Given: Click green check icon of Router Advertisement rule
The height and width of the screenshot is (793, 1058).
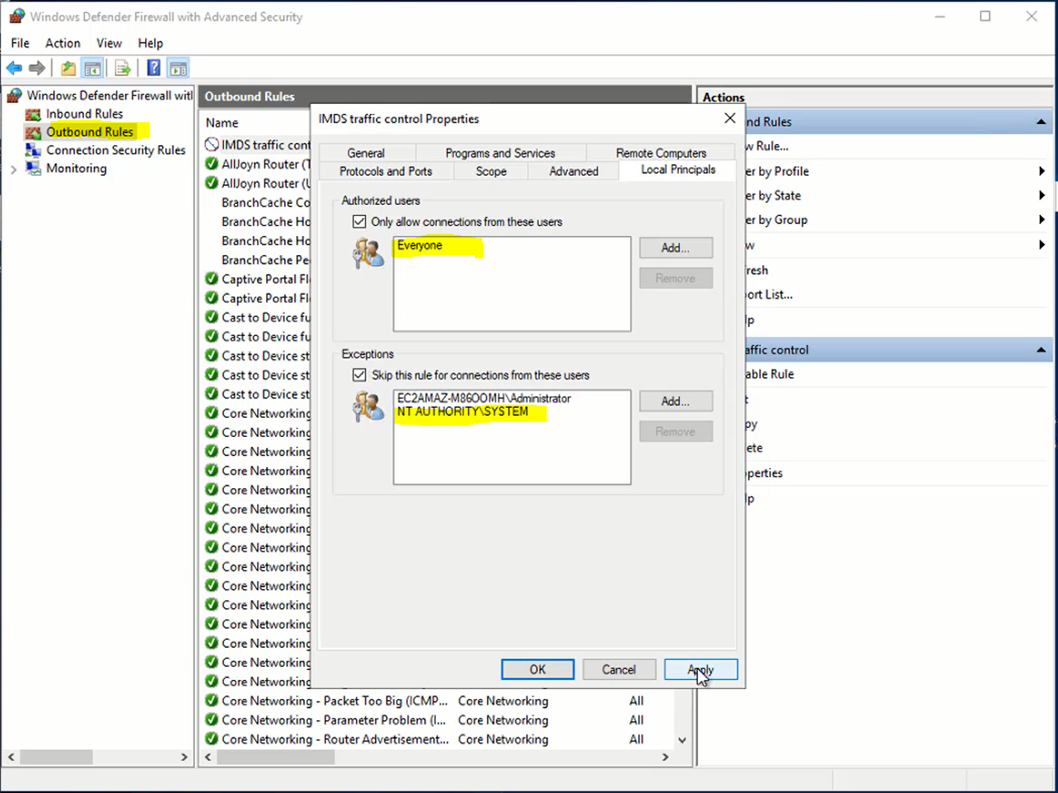Looking at the screenshot, I should pyautogui.click(x=212, y=739).
